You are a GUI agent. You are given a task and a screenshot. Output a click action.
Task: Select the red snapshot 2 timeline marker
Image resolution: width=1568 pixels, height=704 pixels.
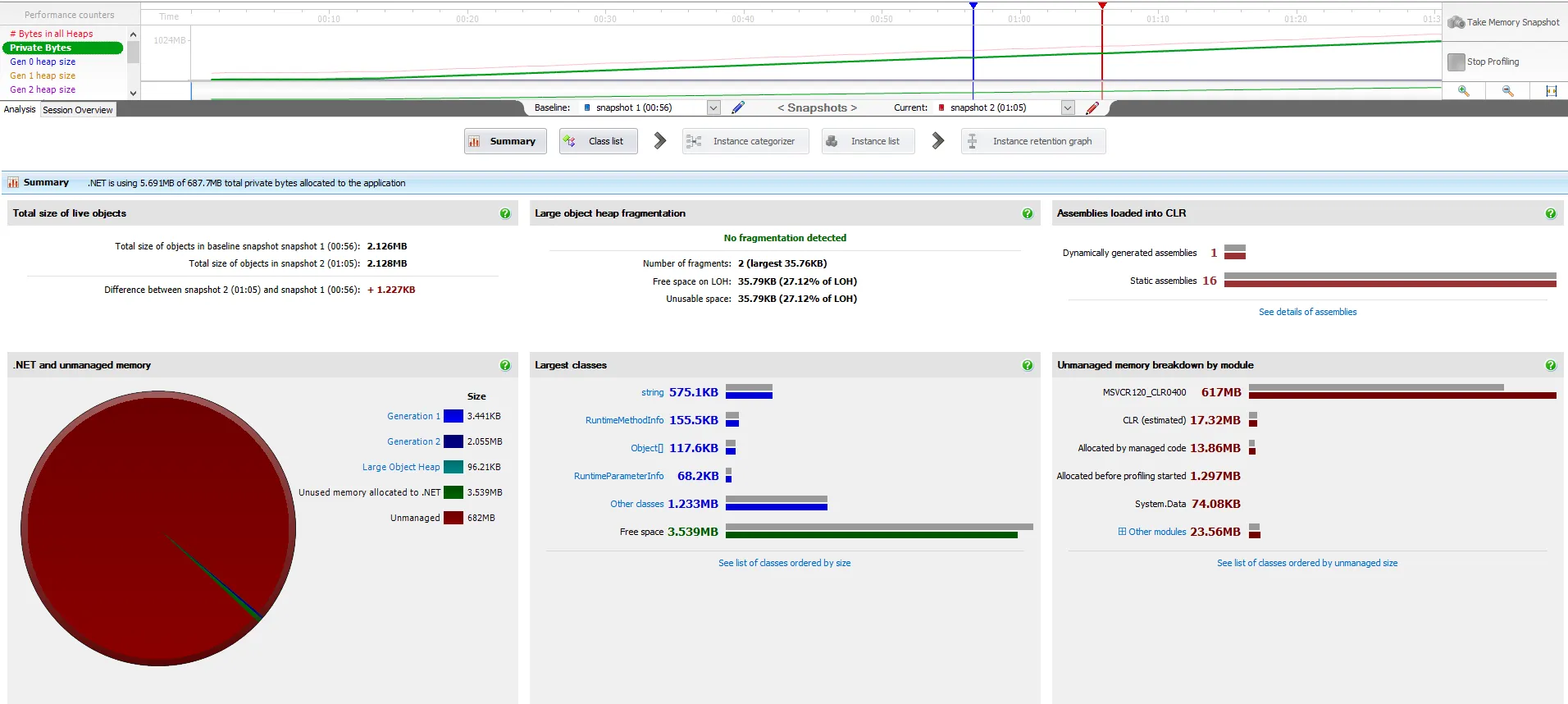tap(1102, 6)
